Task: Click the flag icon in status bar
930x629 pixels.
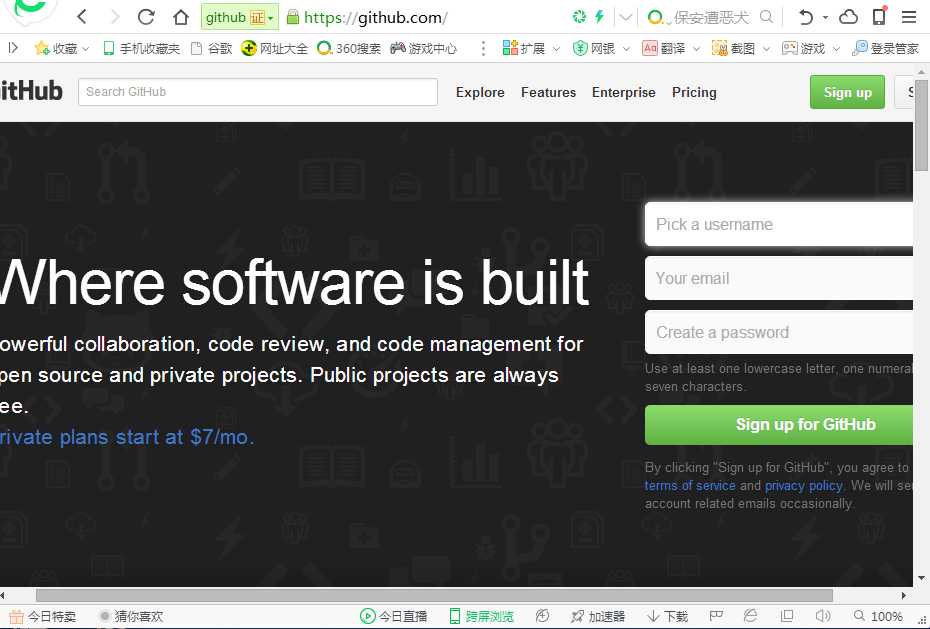Action: (716, 617)
